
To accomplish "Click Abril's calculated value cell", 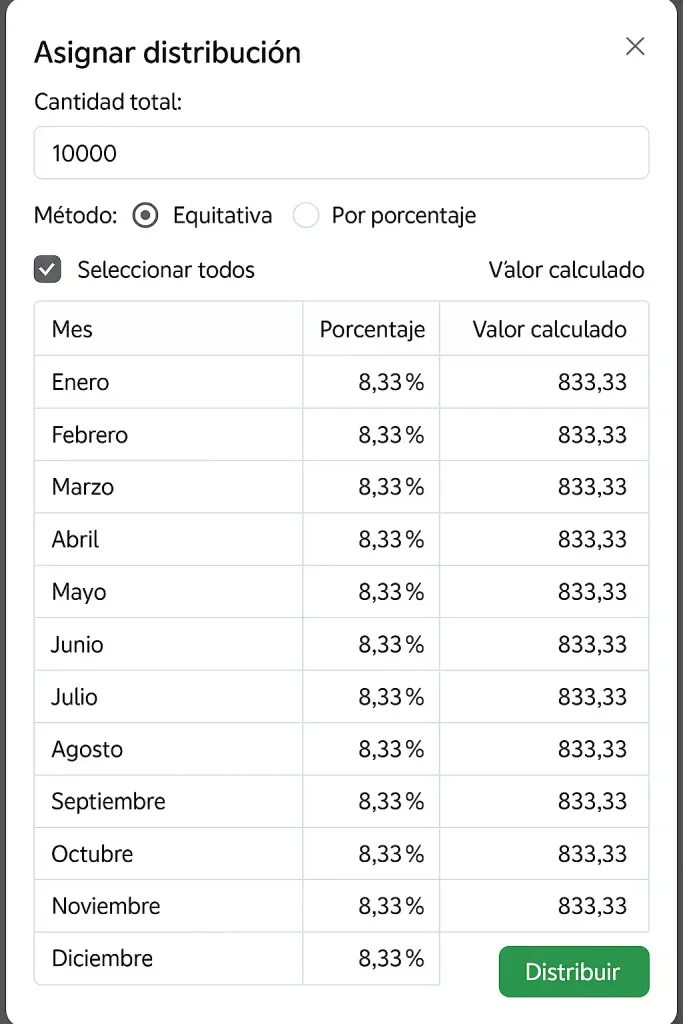I will tap(592, 539).
